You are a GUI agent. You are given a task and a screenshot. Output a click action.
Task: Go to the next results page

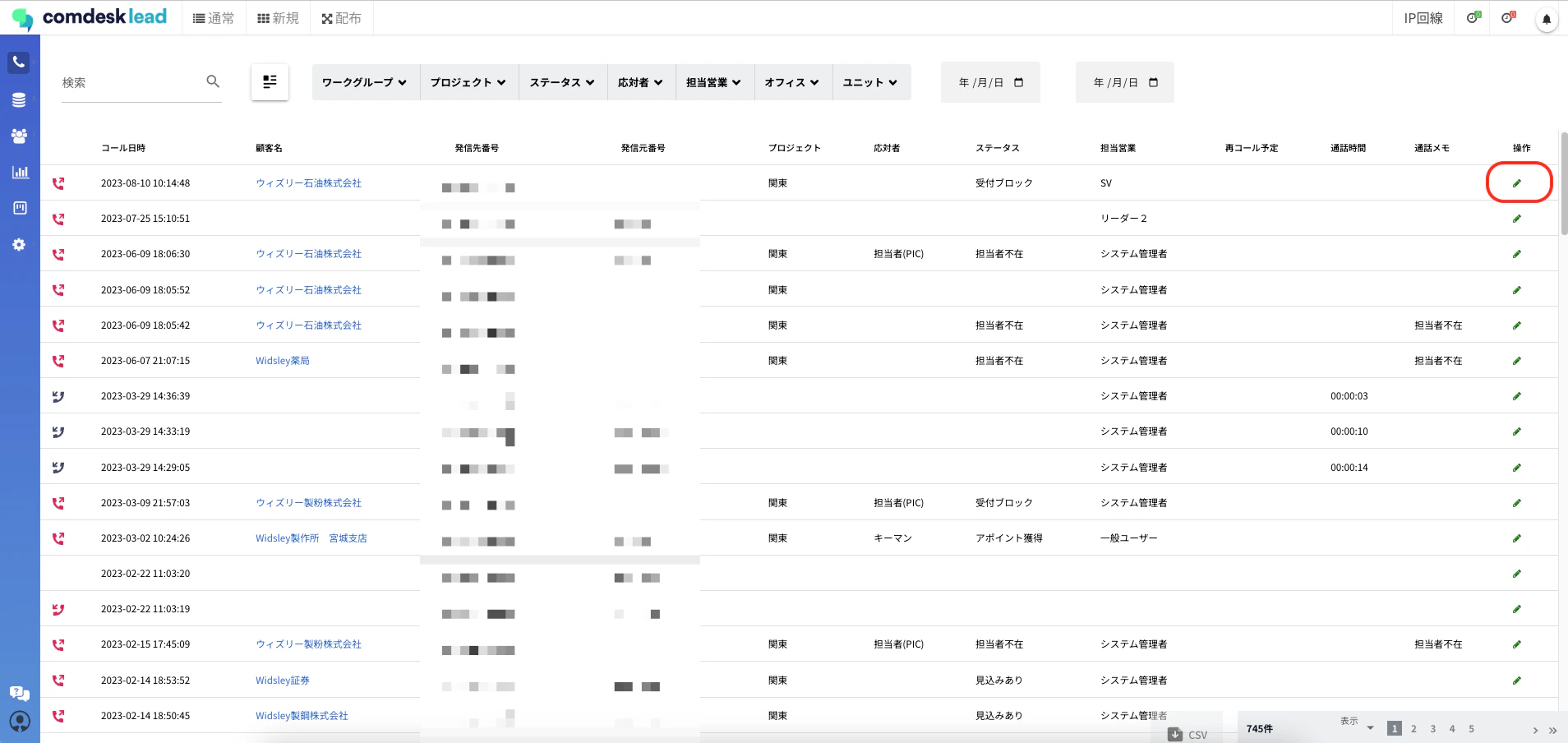coord(1535,730)
